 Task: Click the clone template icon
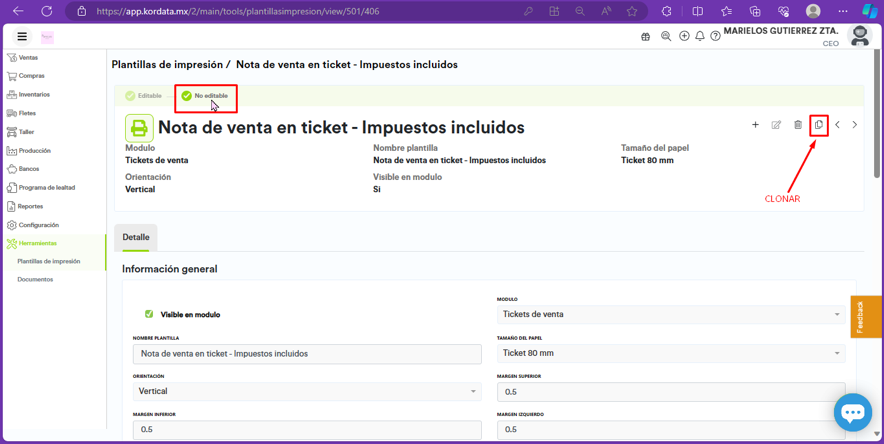pos(818,125)
